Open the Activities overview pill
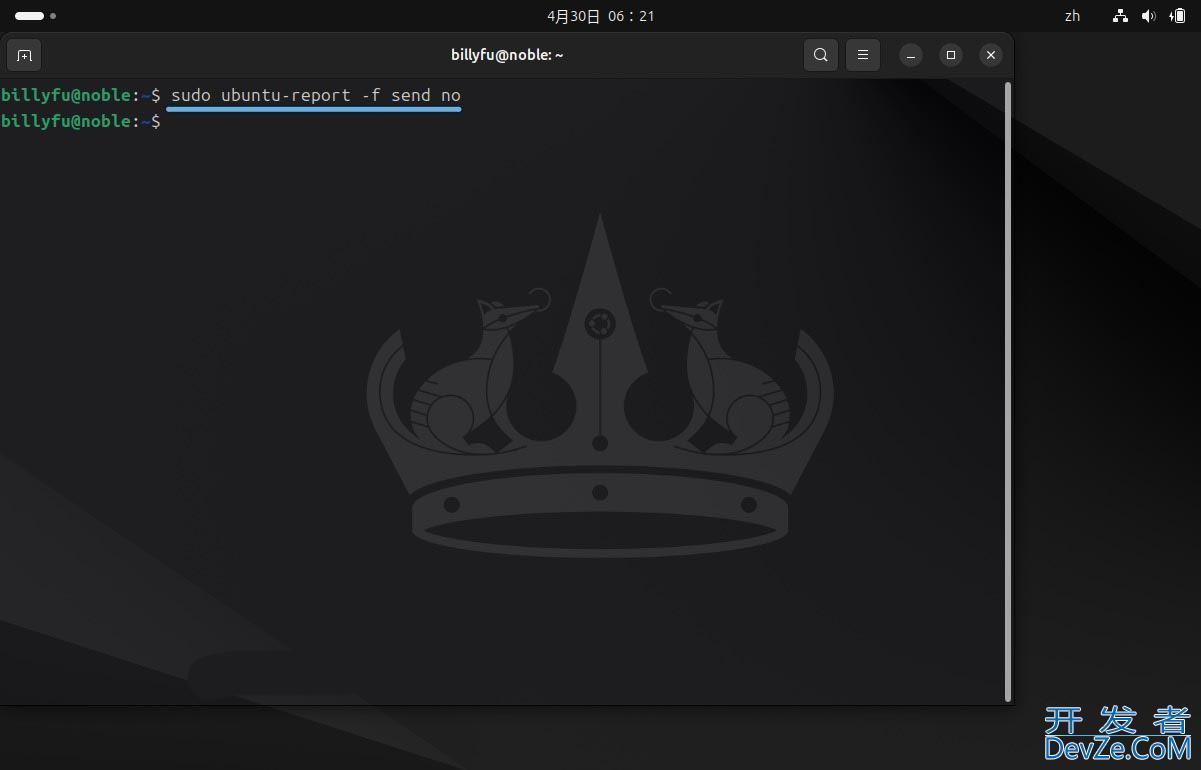This screenshot has height=770, width=1201. click(35, 16)
